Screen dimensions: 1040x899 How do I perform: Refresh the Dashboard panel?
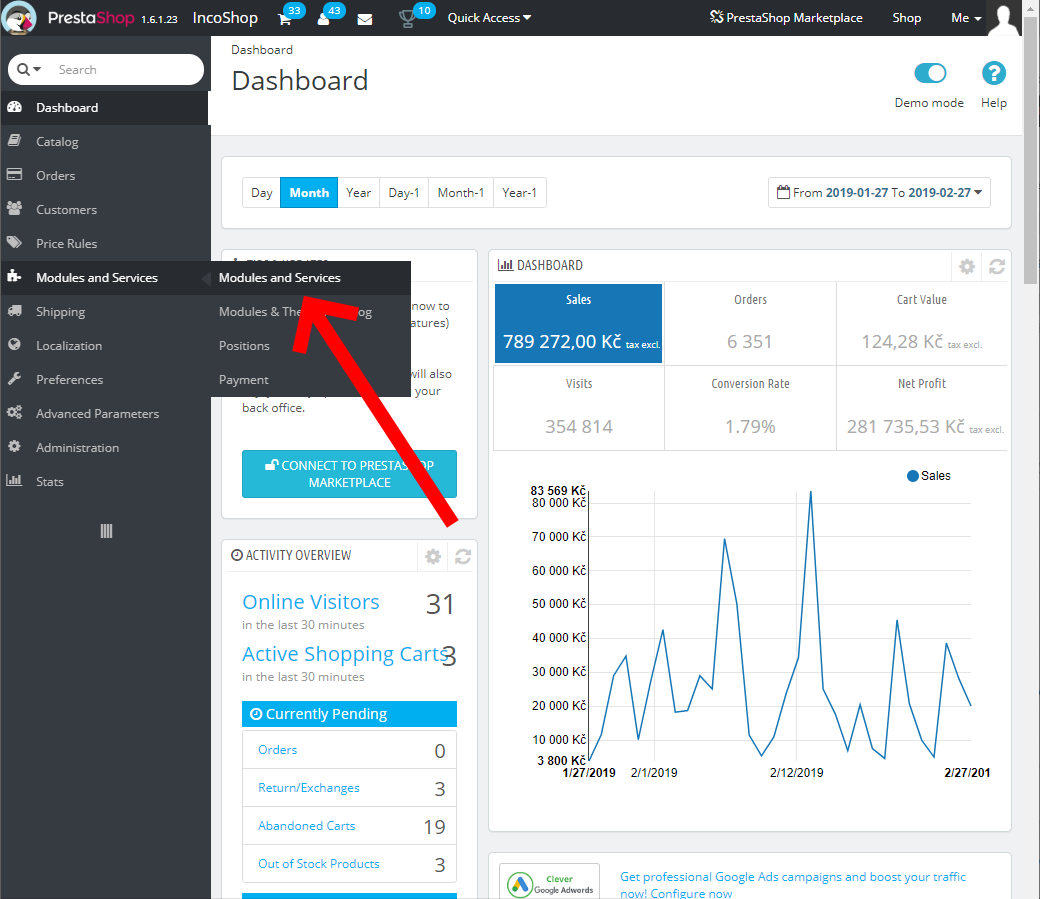996,266
